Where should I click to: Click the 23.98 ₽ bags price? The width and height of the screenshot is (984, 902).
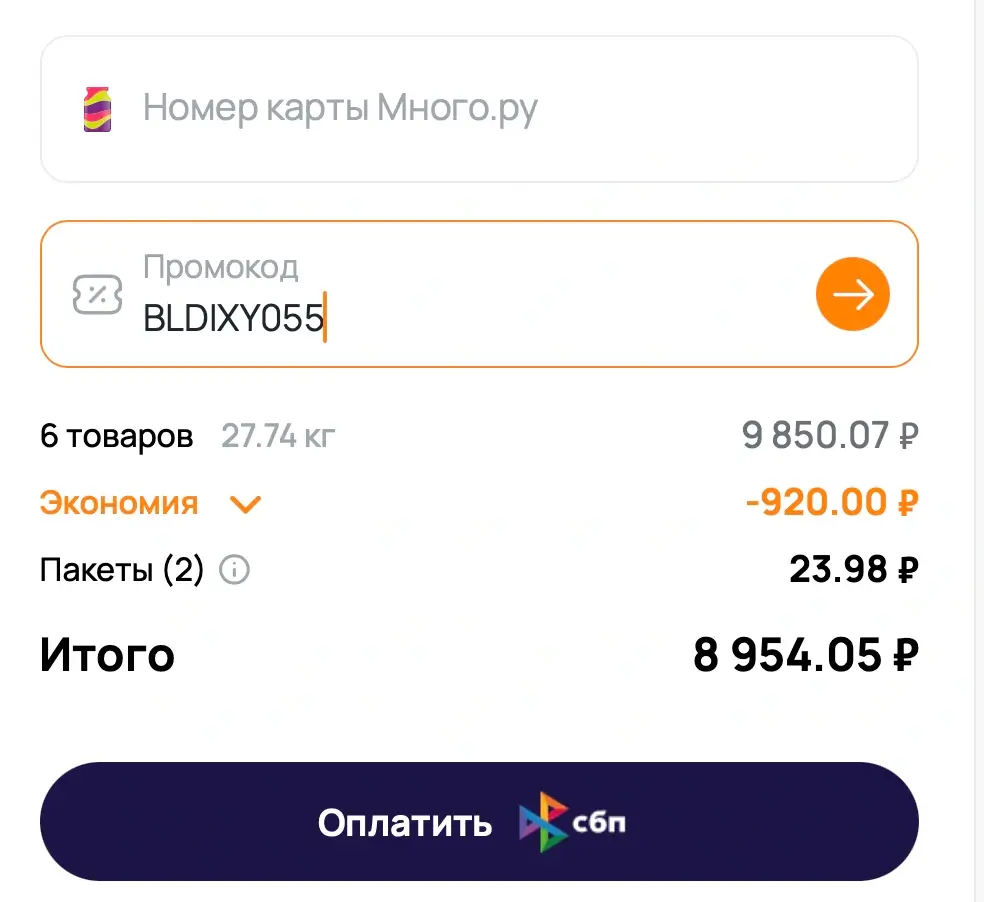click(853, 570)
